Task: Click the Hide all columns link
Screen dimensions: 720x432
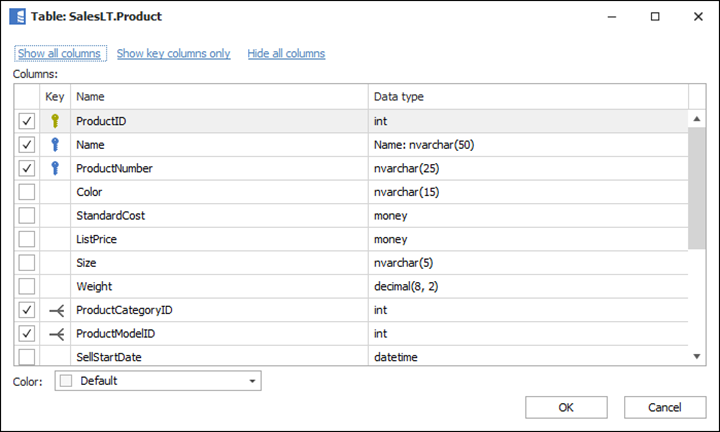Action: [x=286, y=54]
